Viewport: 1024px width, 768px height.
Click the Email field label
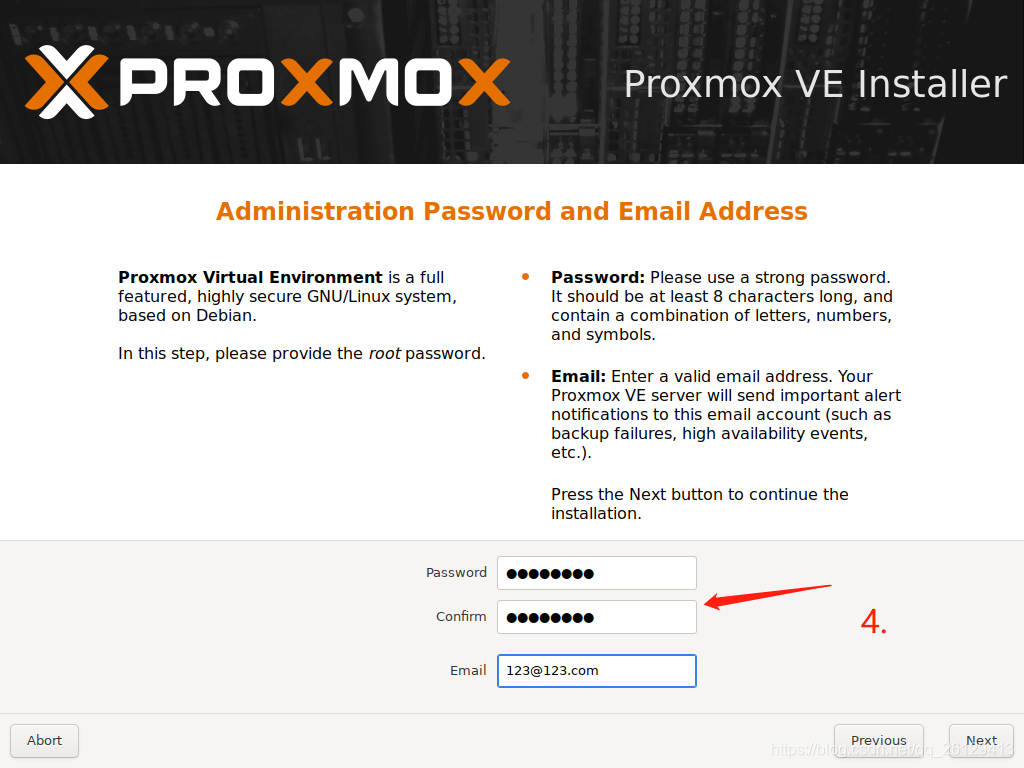pos(468,671)
